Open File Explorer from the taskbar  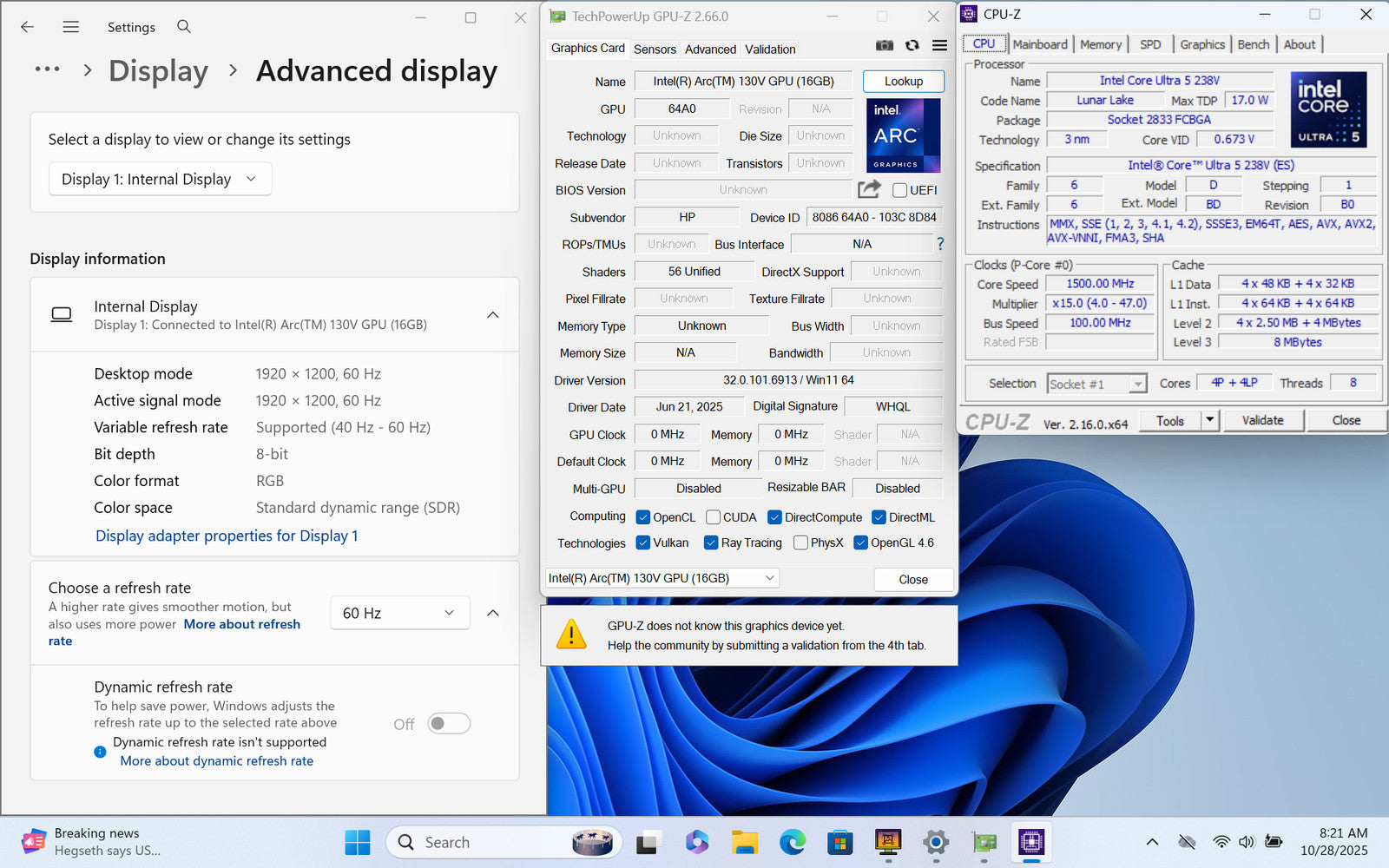745,842
